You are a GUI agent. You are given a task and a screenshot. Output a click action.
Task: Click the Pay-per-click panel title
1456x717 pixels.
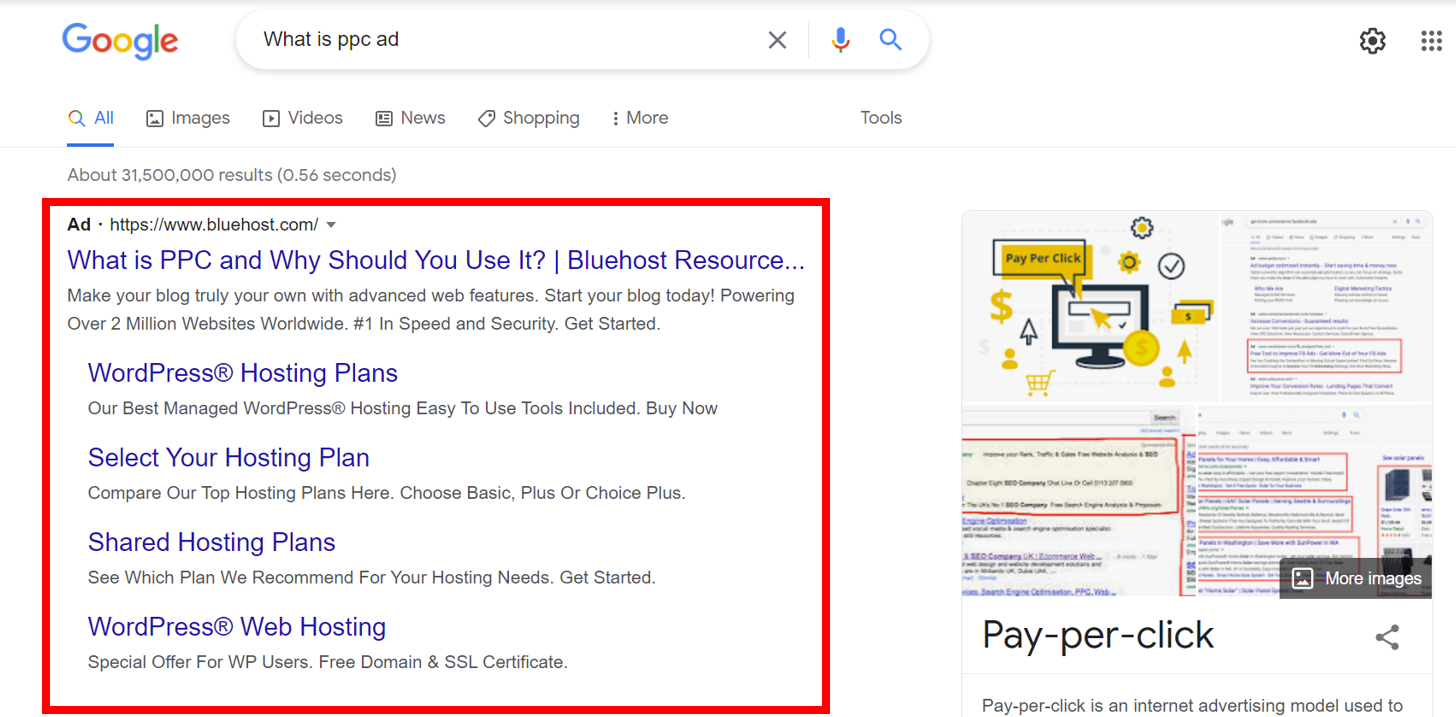pos(1098,636)
